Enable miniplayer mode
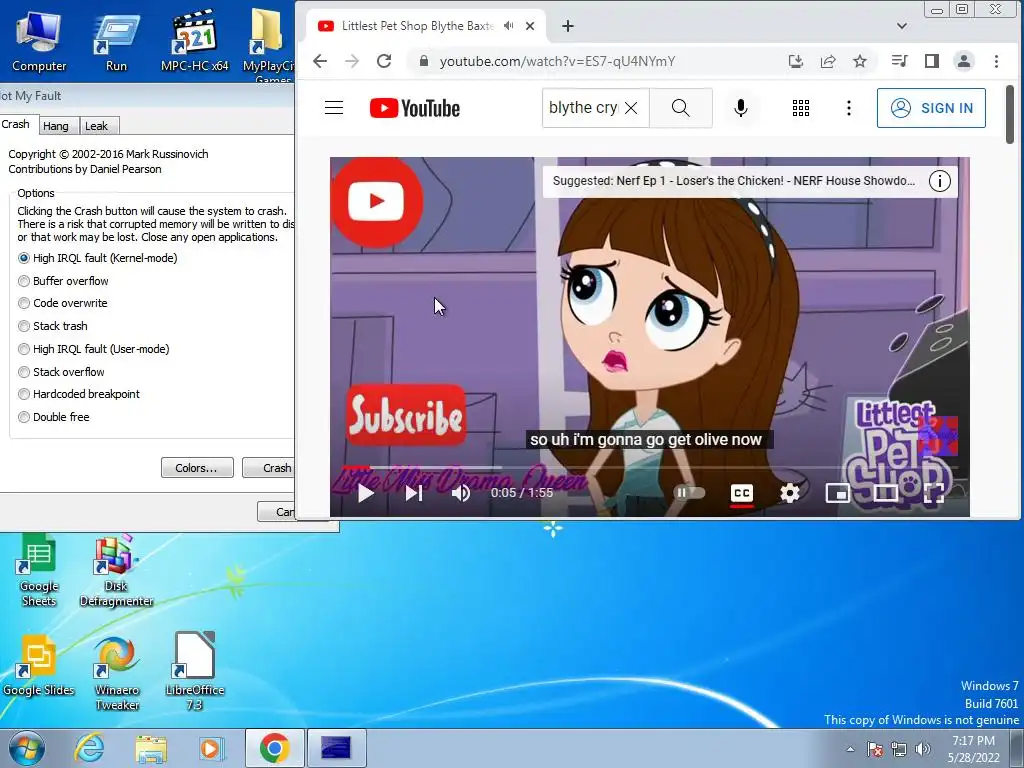Image resolution: width=1024 pixels, height=768 pixels. (838, 493)
